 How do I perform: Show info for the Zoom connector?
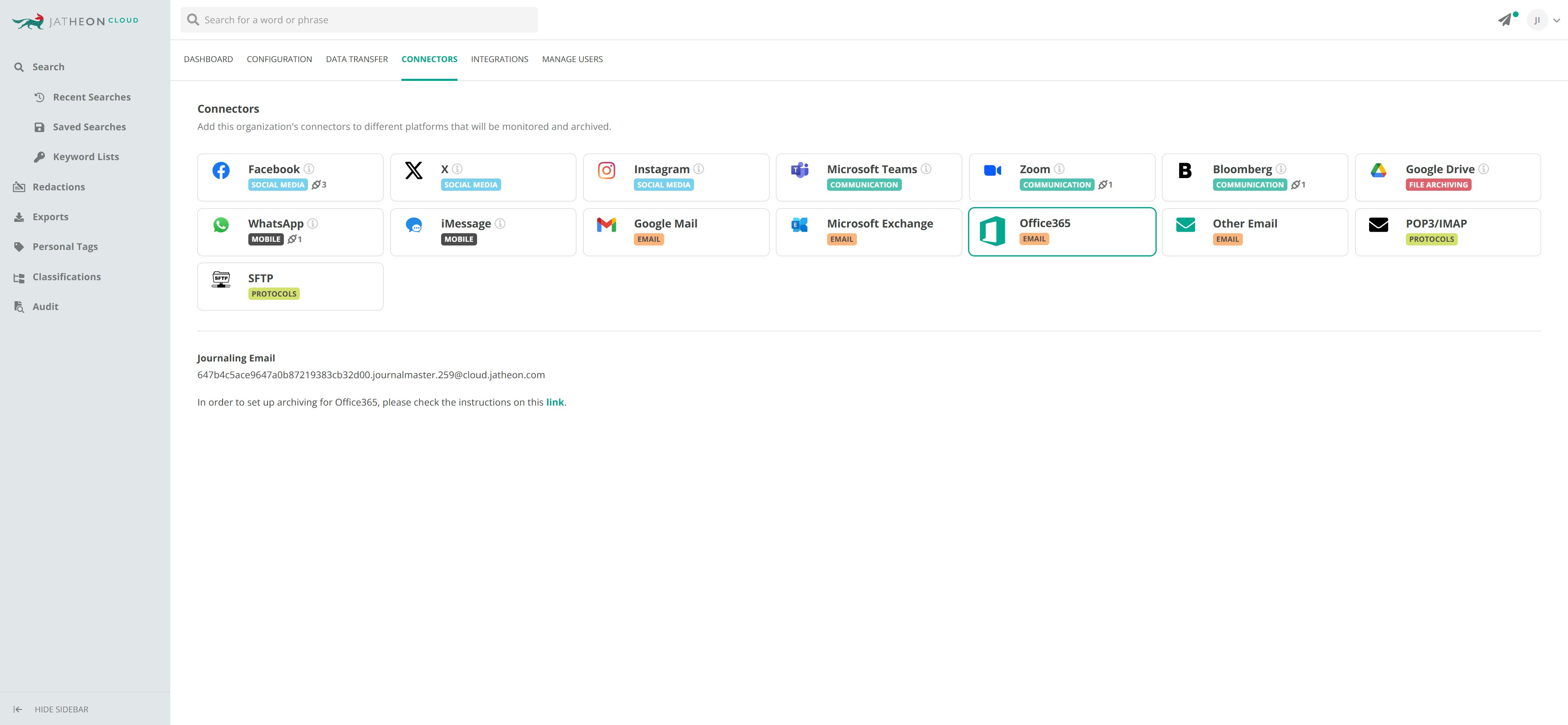click(x=1059, y=169)
